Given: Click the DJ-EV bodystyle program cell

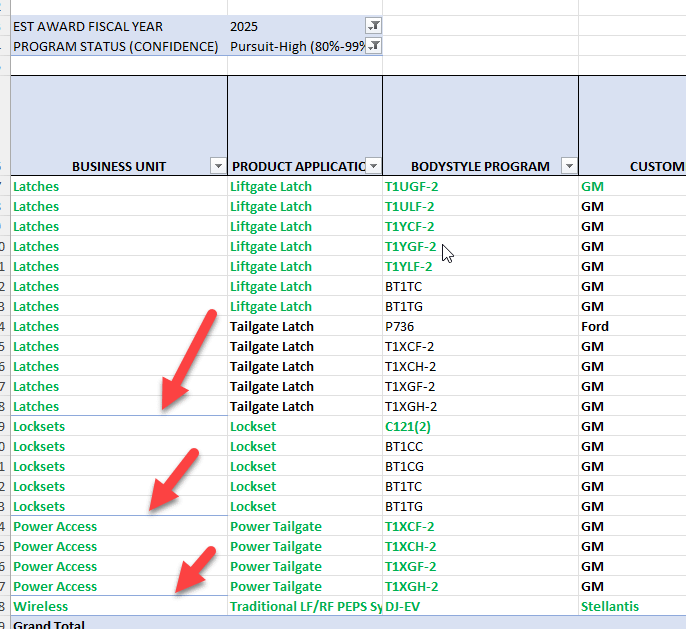Looking at the screenshot, I should (405, 606).
